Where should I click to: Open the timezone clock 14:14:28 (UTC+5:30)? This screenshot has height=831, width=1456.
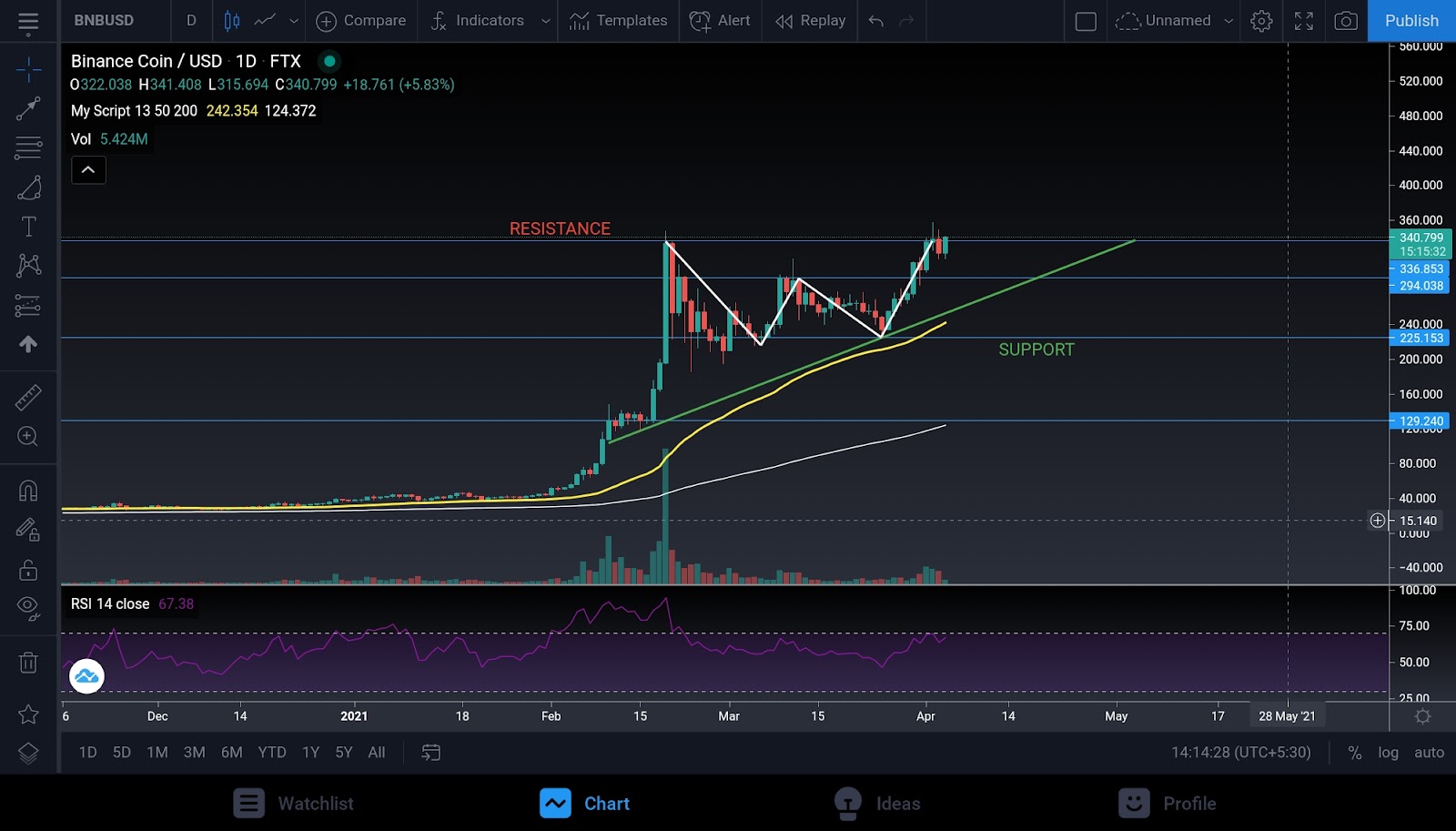click(1241, 753)
